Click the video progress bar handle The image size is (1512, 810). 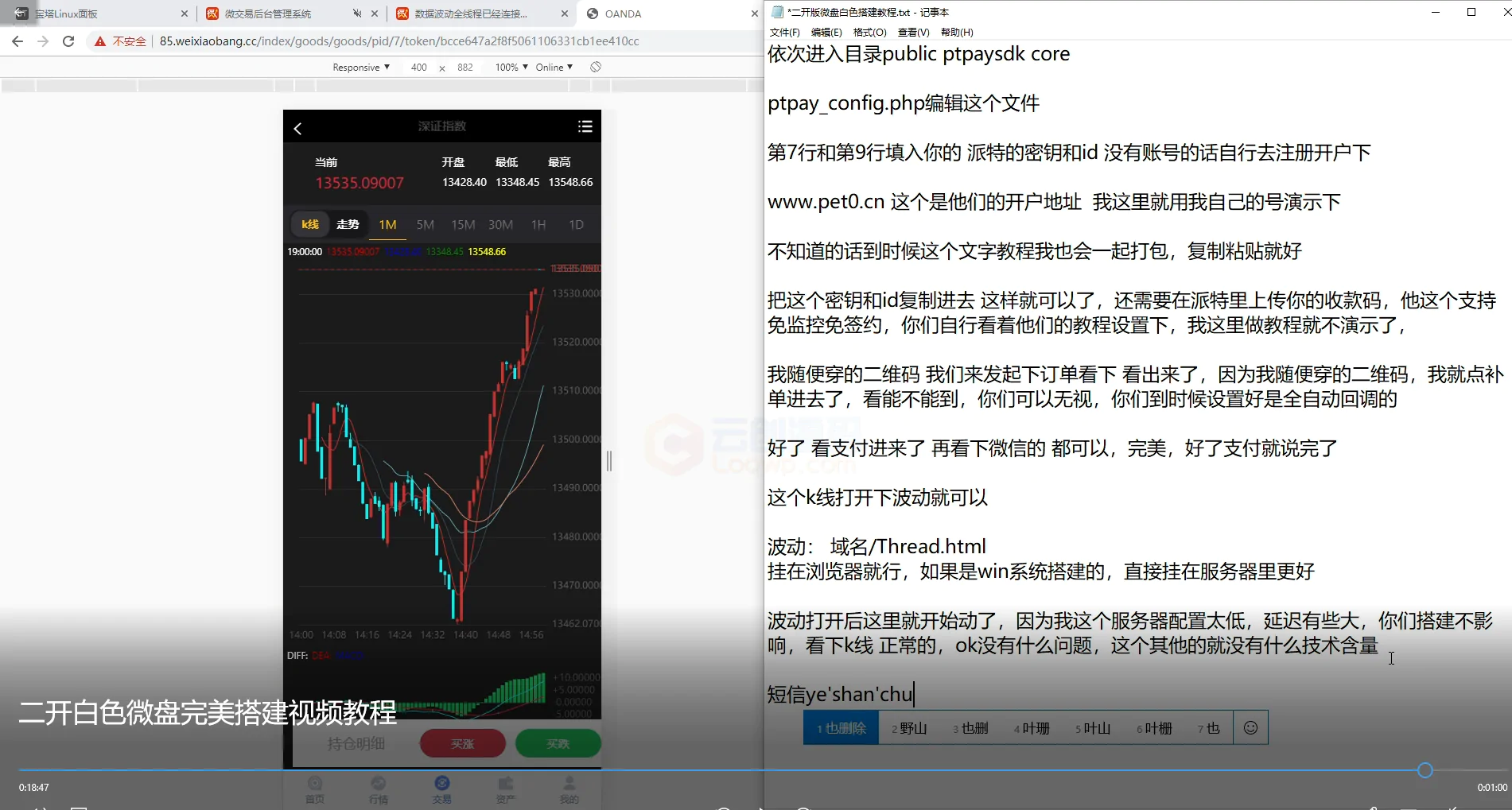(x=1425, y=770)
